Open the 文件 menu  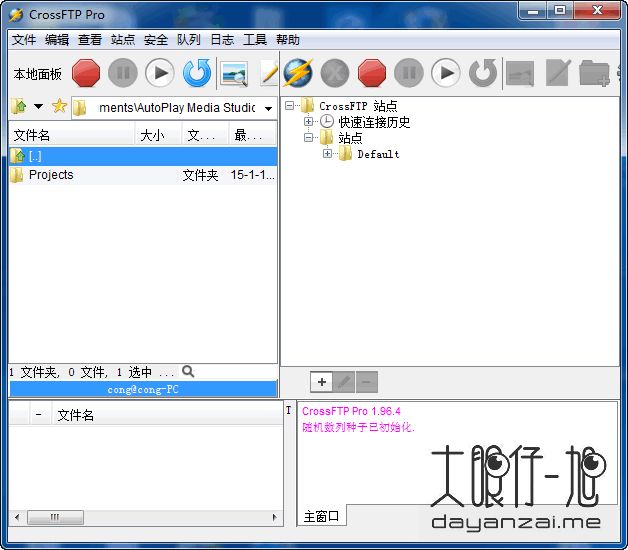pyautogui.click(x=24, y=40)
